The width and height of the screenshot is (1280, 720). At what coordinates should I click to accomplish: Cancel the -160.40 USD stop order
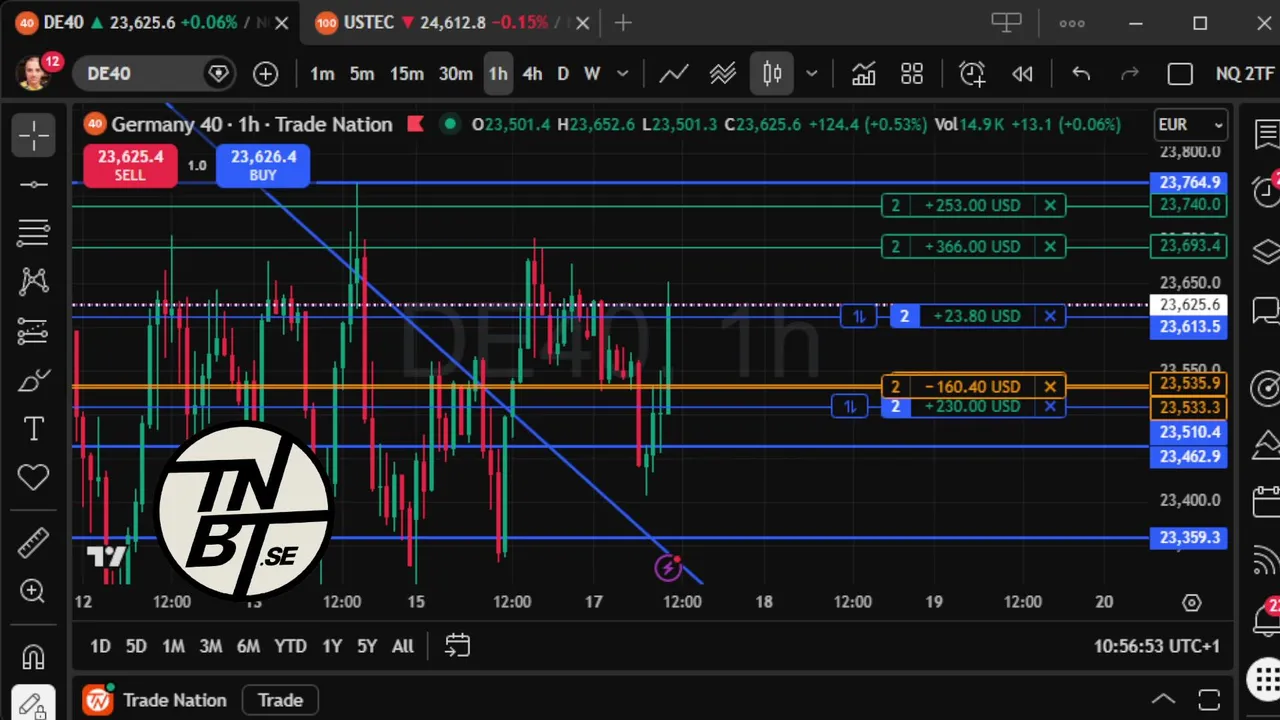1050,386
